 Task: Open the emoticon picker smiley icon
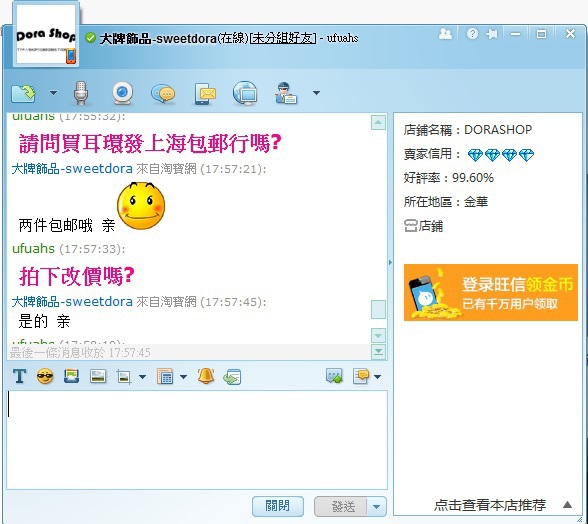(x=45, y=376)
